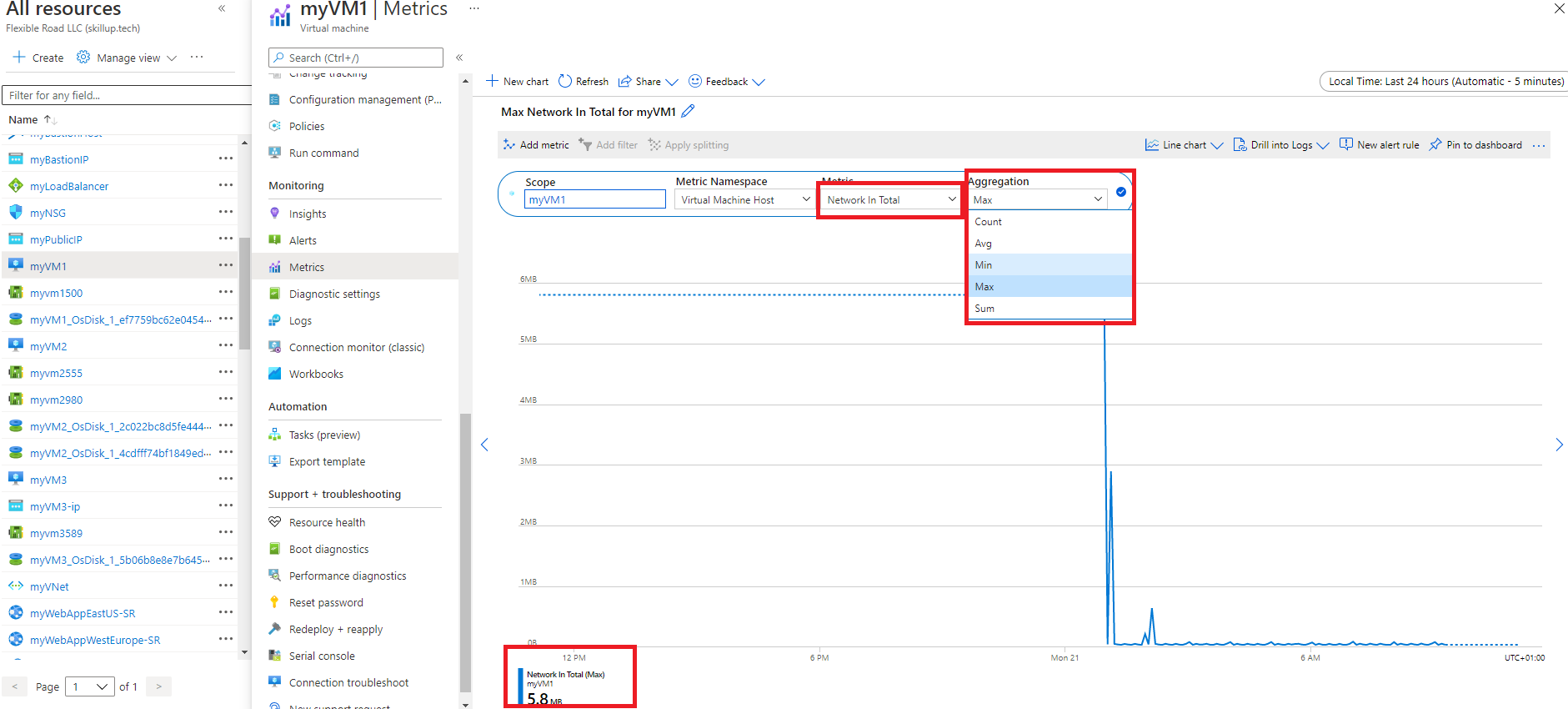Click the Resource health heart icon
This screenshot has height=709, width=1568.
pos(275,522)
